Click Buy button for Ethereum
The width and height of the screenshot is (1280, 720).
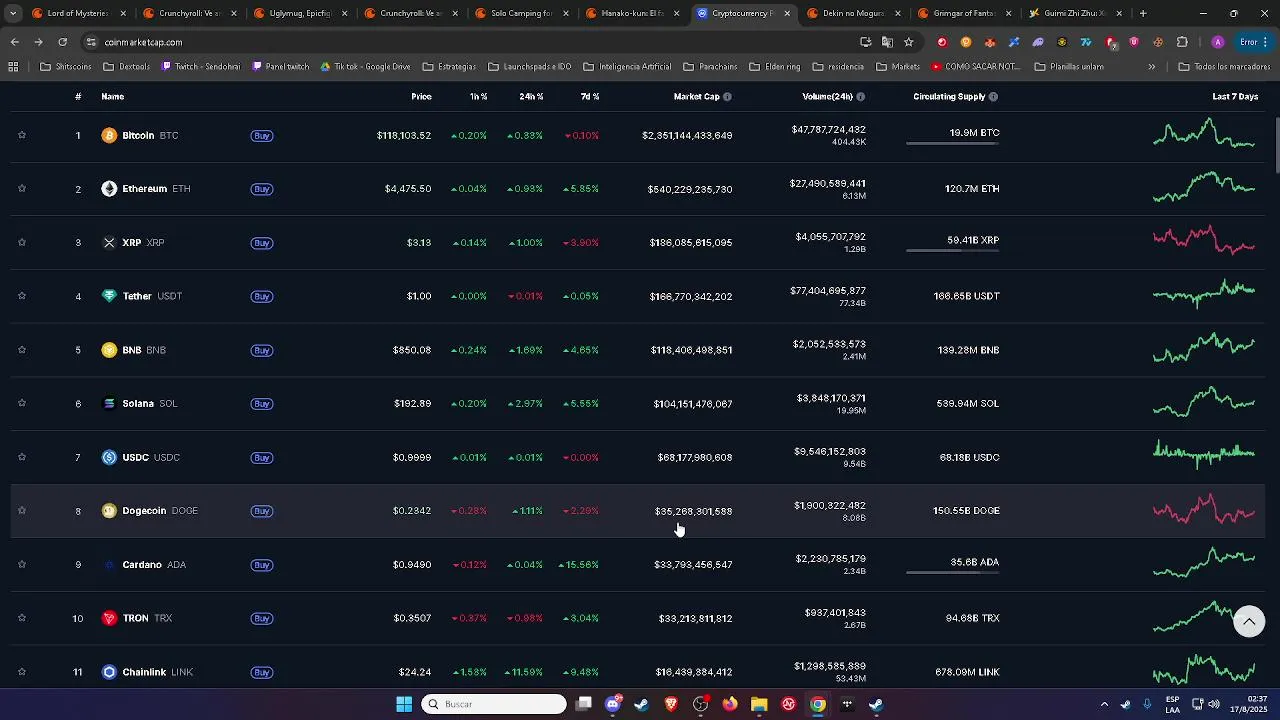click(262, 189)
